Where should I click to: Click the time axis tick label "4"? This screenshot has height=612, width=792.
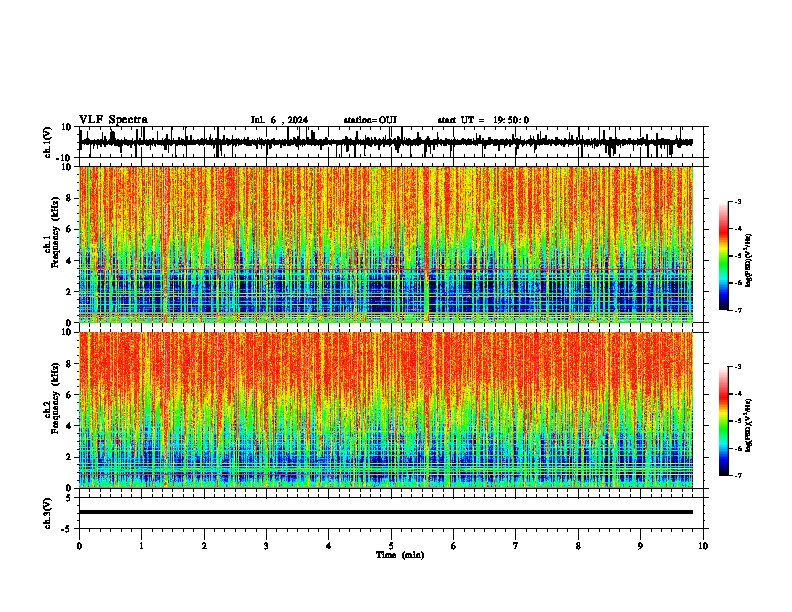[x=329, y=546]
